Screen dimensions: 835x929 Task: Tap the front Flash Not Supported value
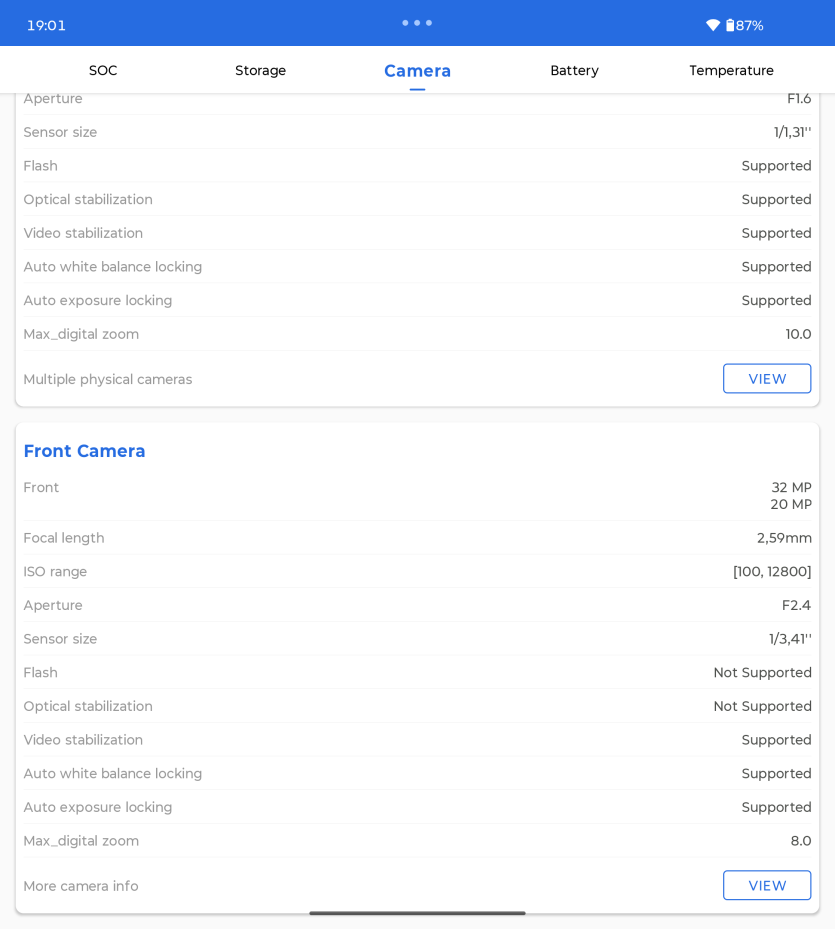[x=762, y=672]
